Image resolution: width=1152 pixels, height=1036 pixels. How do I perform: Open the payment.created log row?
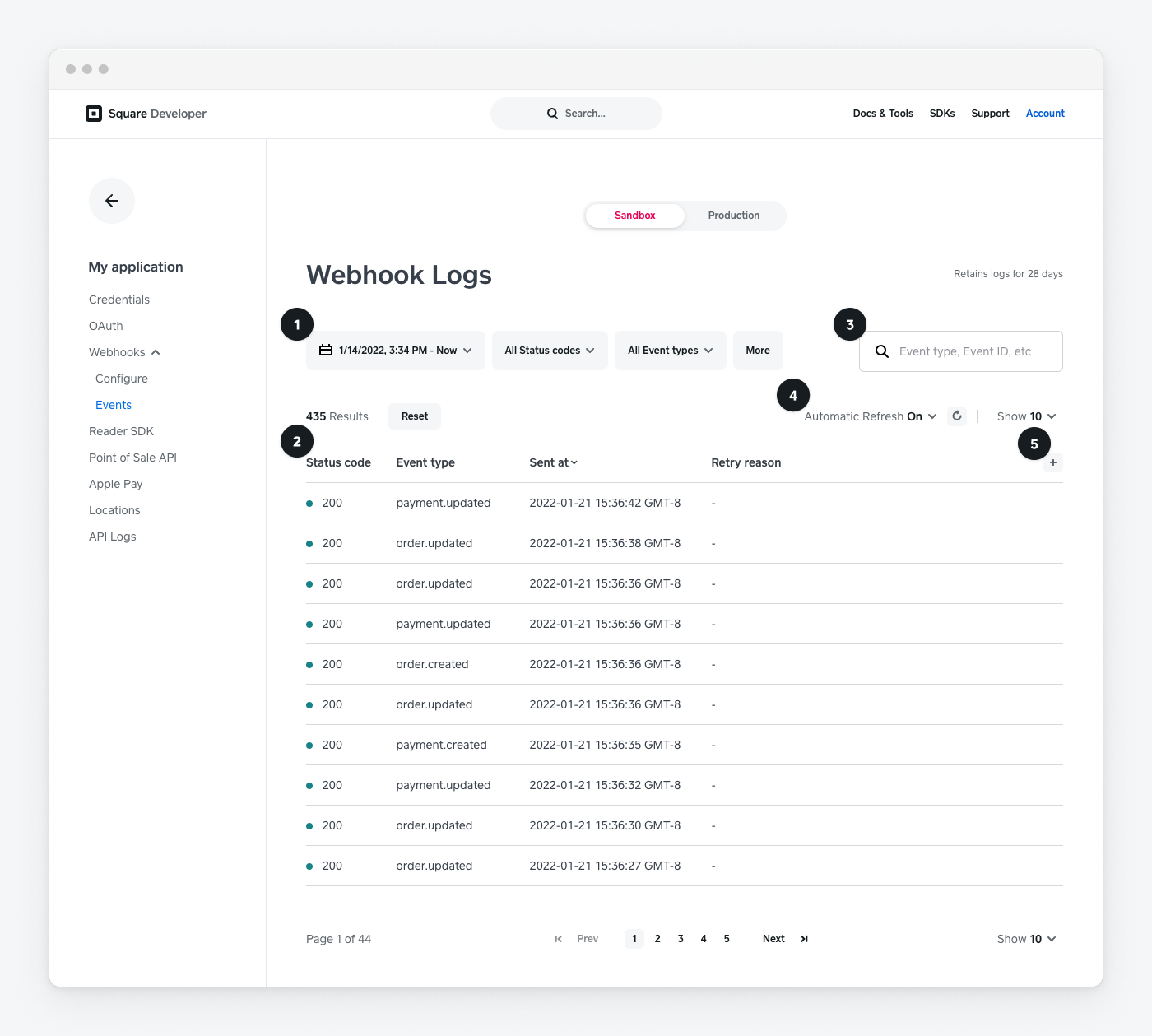pos(685,745)
